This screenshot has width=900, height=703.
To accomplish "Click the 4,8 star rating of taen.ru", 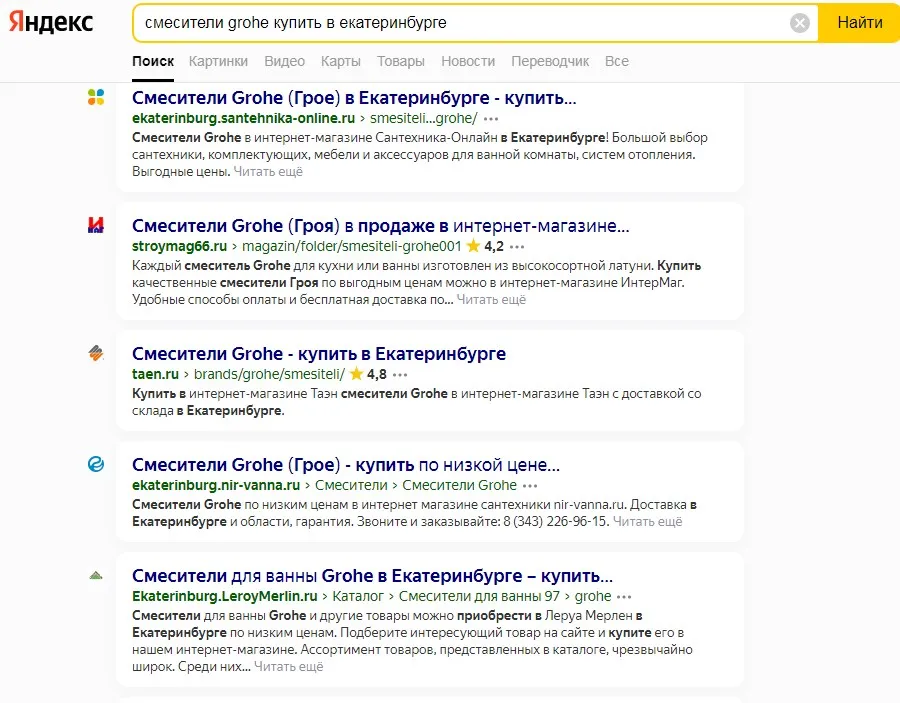I will [x=368, y=374].
